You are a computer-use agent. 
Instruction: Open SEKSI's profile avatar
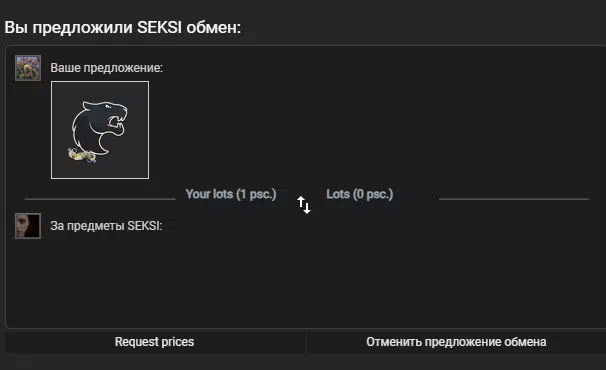[28, 226]
